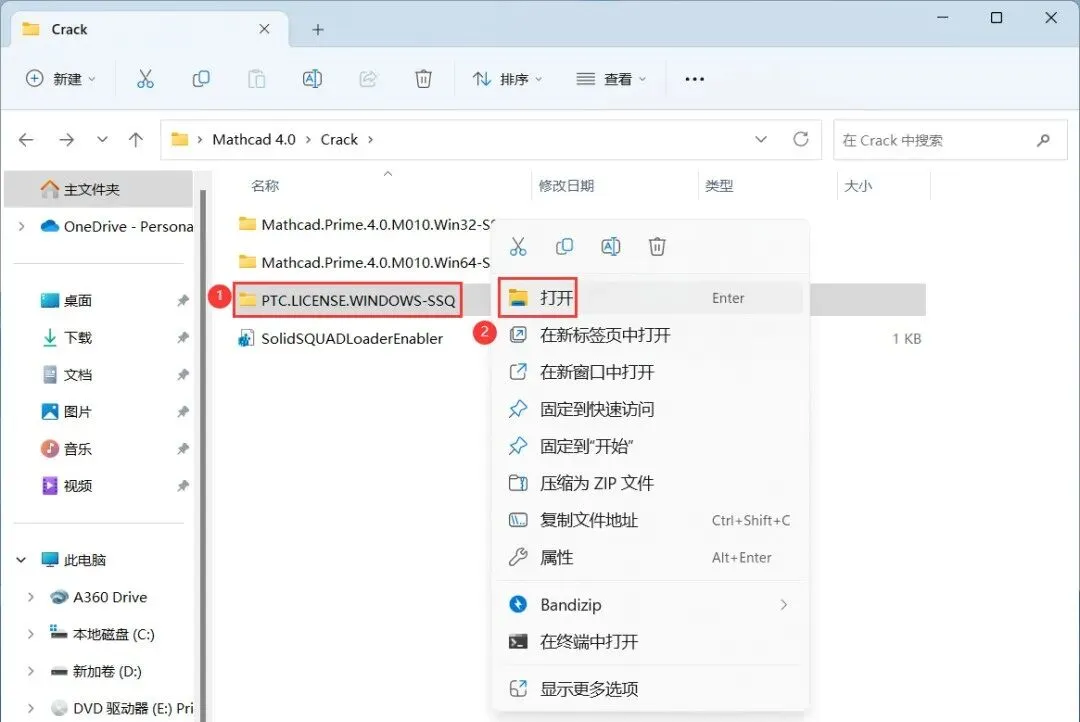Open 主文件夹 in the sidebar
The image size is (1080, 722).
coord(98,189)
